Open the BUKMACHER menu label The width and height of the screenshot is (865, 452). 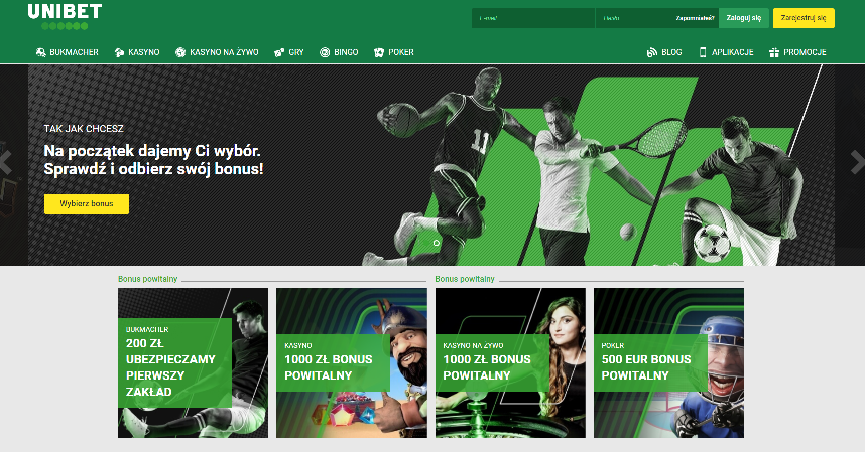pyautogui.click(x=74, y=52)
